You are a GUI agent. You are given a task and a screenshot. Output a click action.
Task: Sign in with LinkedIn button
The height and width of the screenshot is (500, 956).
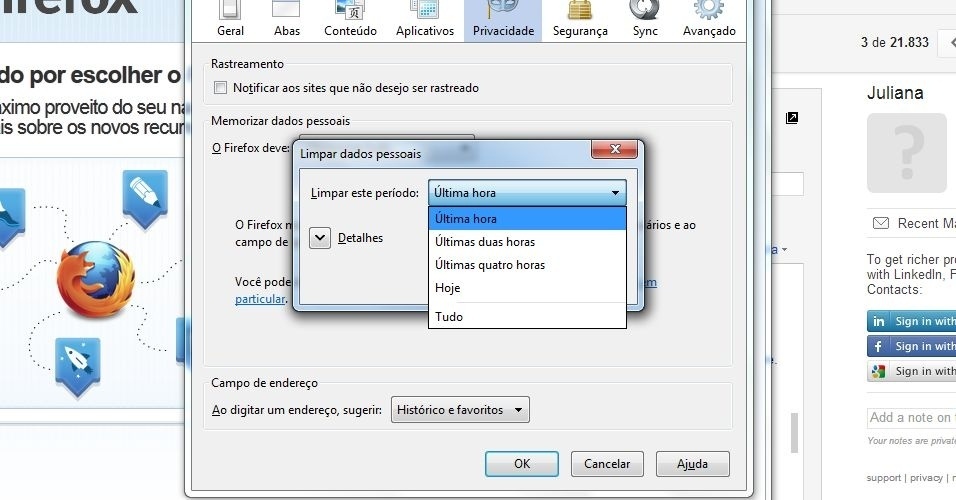pos(911,321)
